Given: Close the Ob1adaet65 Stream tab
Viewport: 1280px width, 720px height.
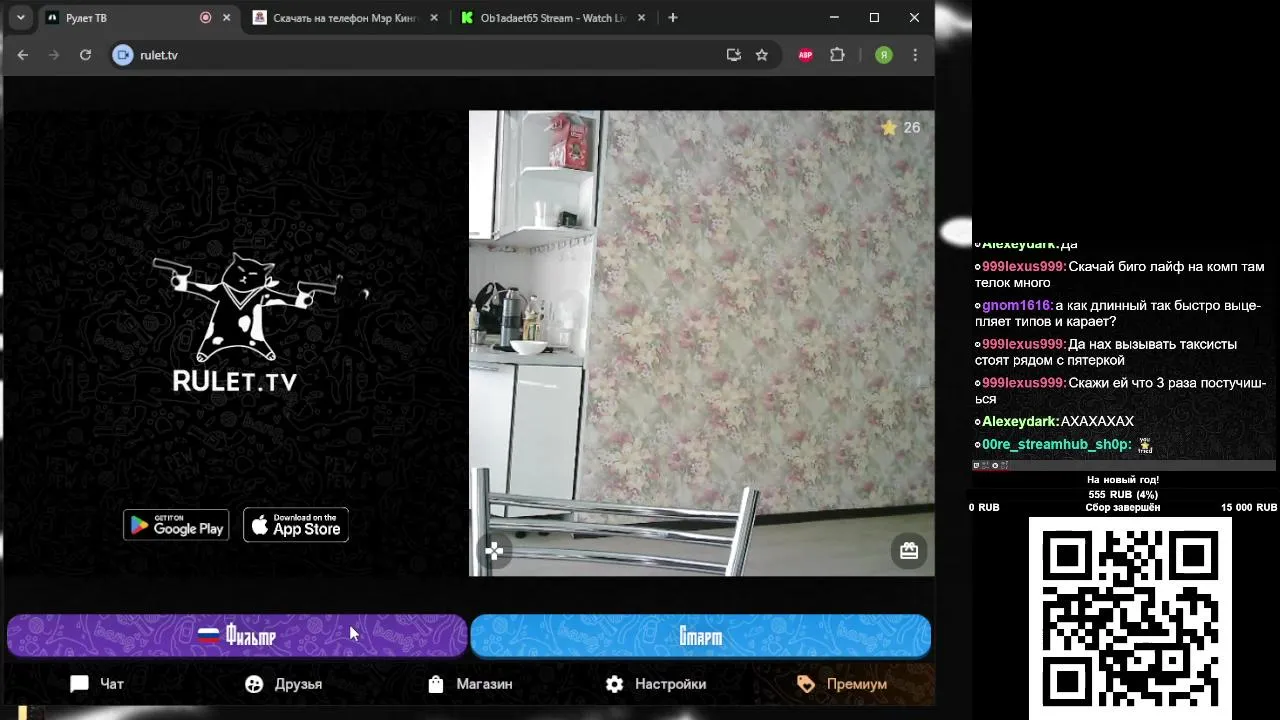Looking at the screenshot, I should click(x=642, y=18).
